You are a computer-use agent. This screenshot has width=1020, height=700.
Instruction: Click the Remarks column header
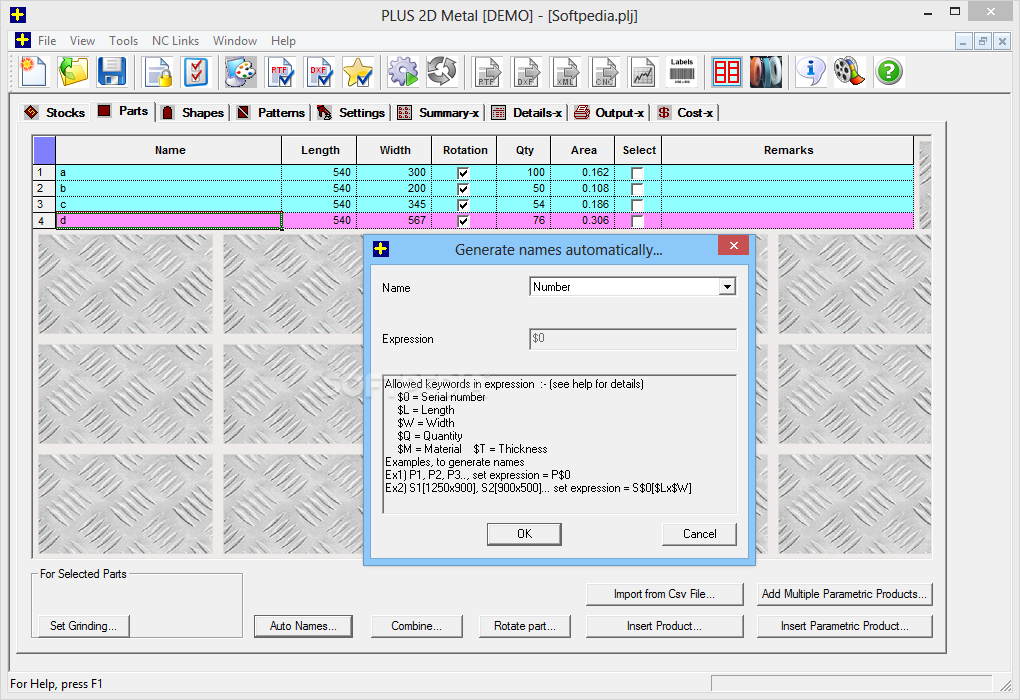point(788,150)
